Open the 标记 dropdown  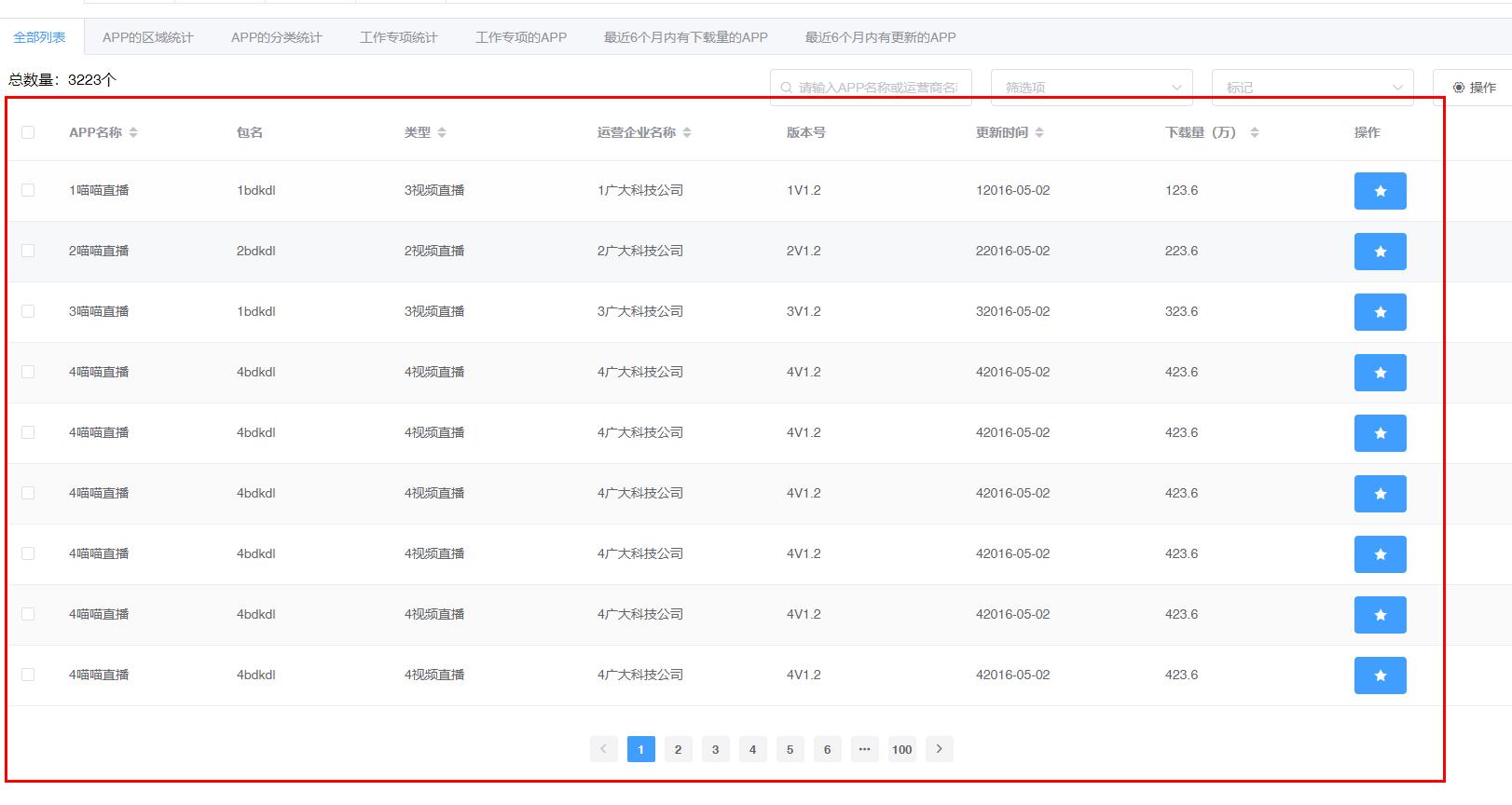[1313, 88]
